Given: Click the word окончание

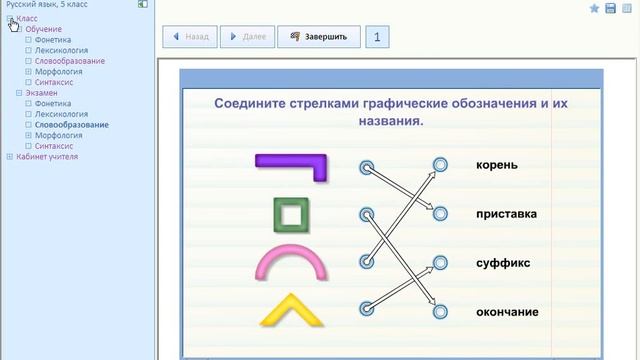Looking at the screenshot, I should (x=507, y=312).
